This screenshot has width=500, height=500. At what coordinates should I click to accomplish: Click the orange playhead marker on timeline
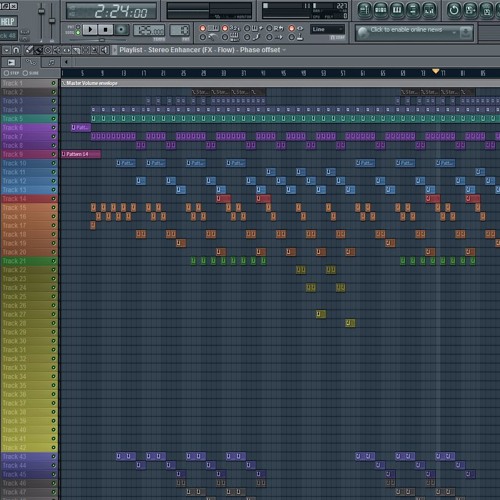[x=435, y=71]
